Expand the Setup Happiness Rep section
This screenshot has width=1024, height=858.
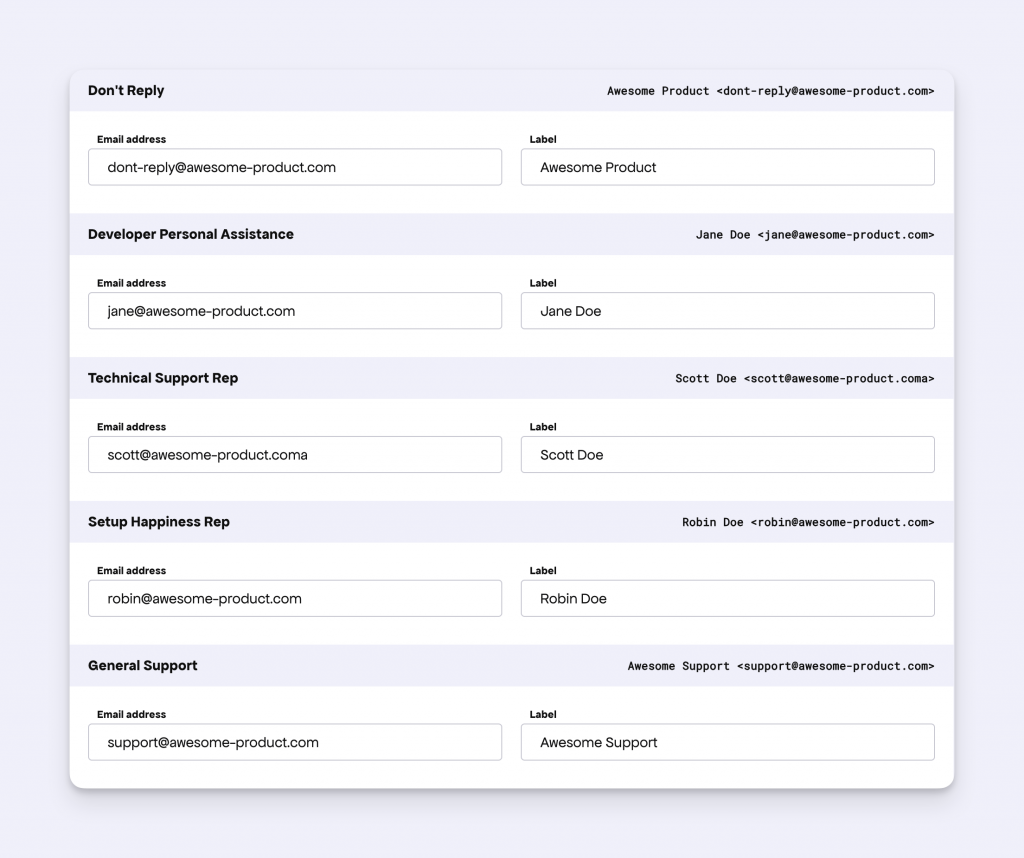(x=158, y=521)
